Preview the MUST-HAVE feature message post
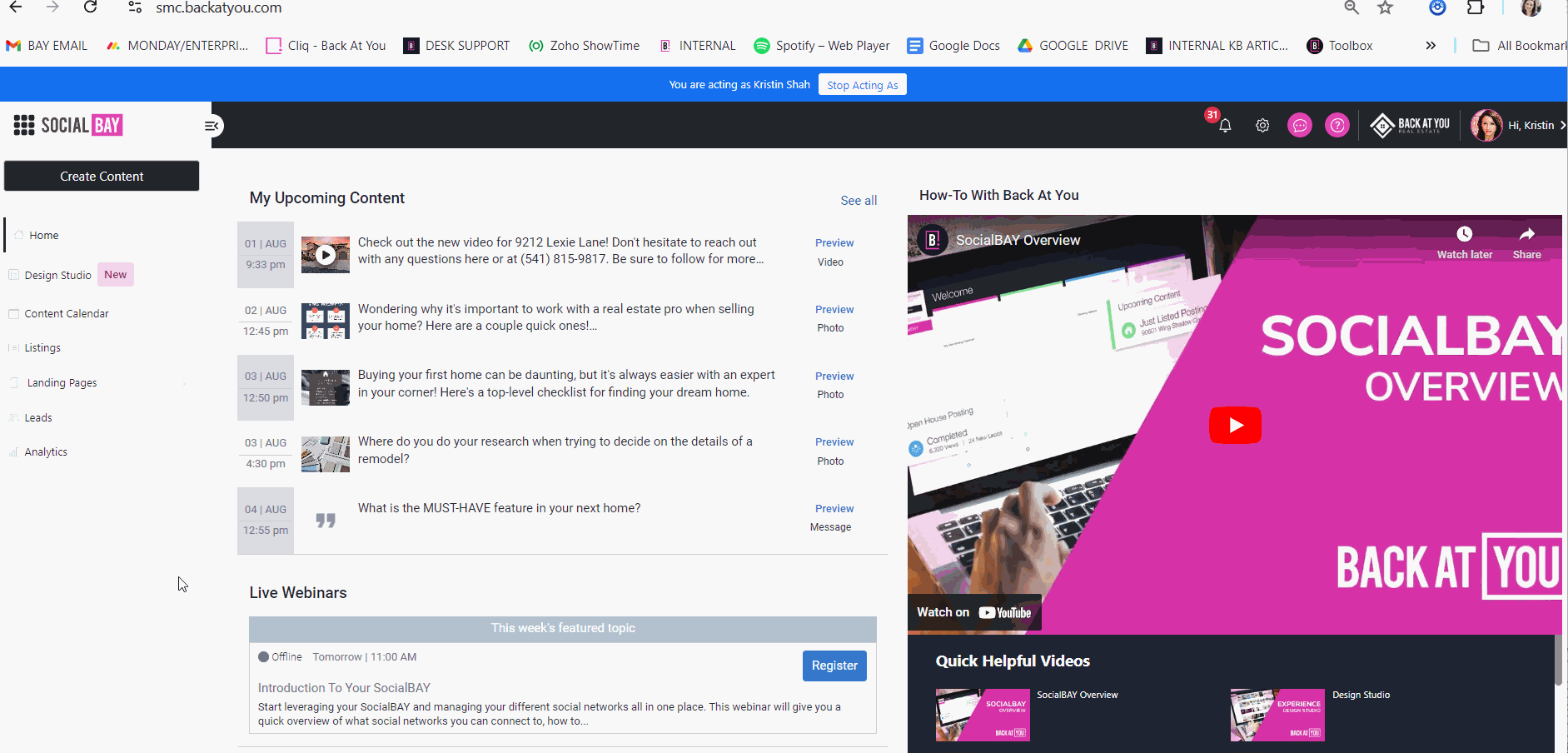 (834, 509)
